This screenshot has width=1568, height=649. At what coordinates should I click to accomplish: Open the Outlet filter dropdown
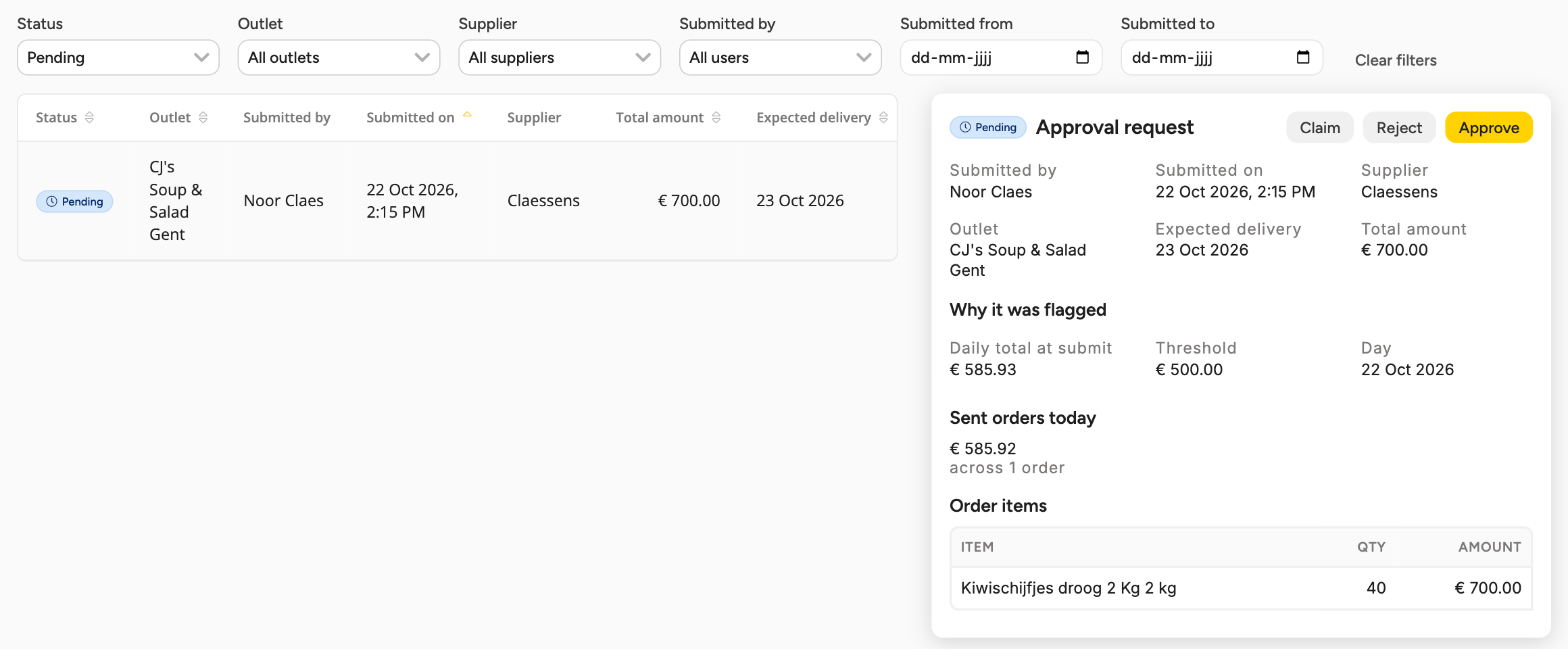pyautogui.click(x=339, y=57)
